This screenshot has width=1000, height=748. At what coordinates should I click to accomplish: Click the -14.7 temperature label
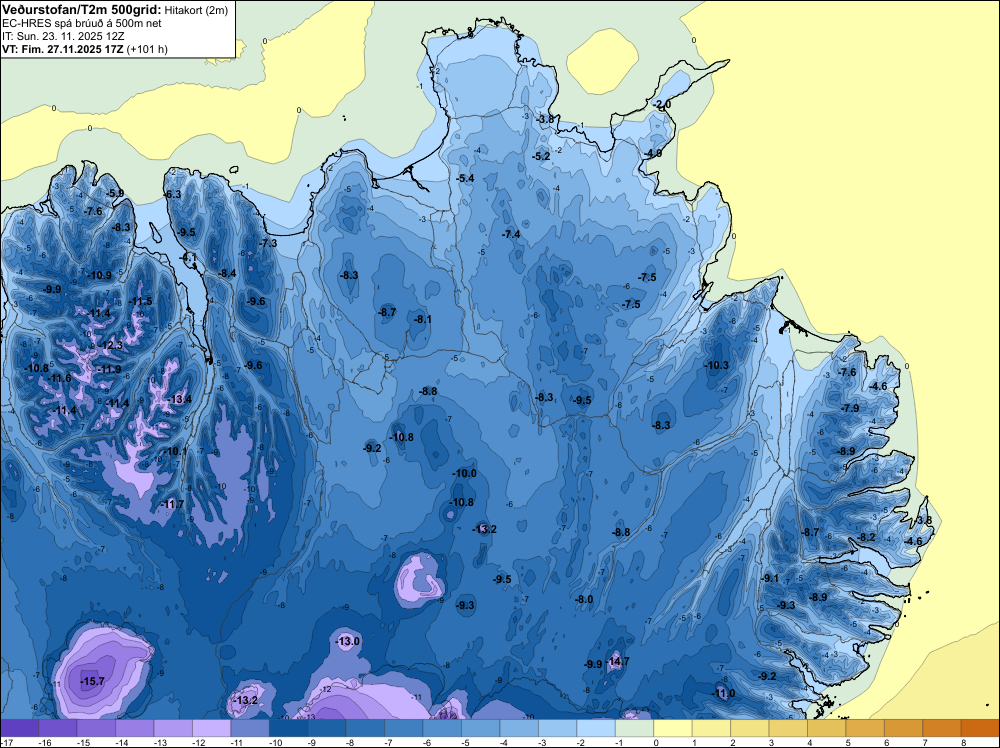coord(617,661)
